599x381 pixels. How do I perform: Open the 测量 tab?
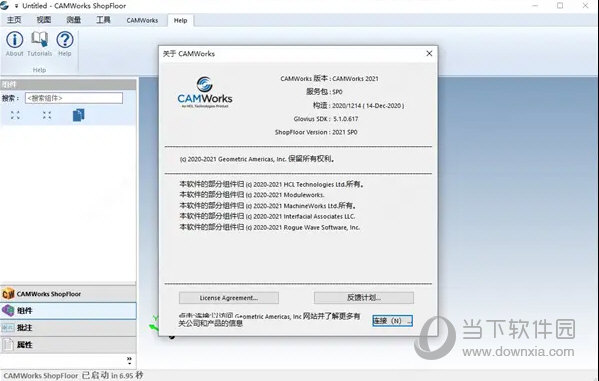pyautogui.click(x=73, y=20)
